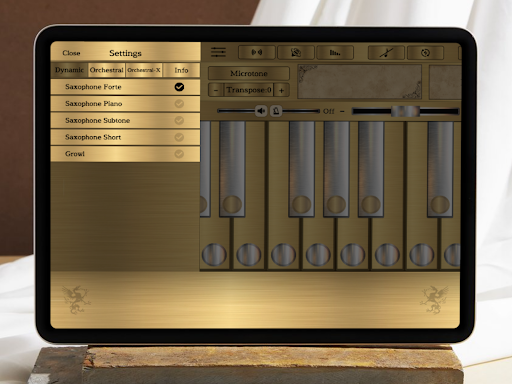Viewport: 512px width, 384px height.
Task: Switch to the Orchestral-X tab
Action: pos(144,70)
